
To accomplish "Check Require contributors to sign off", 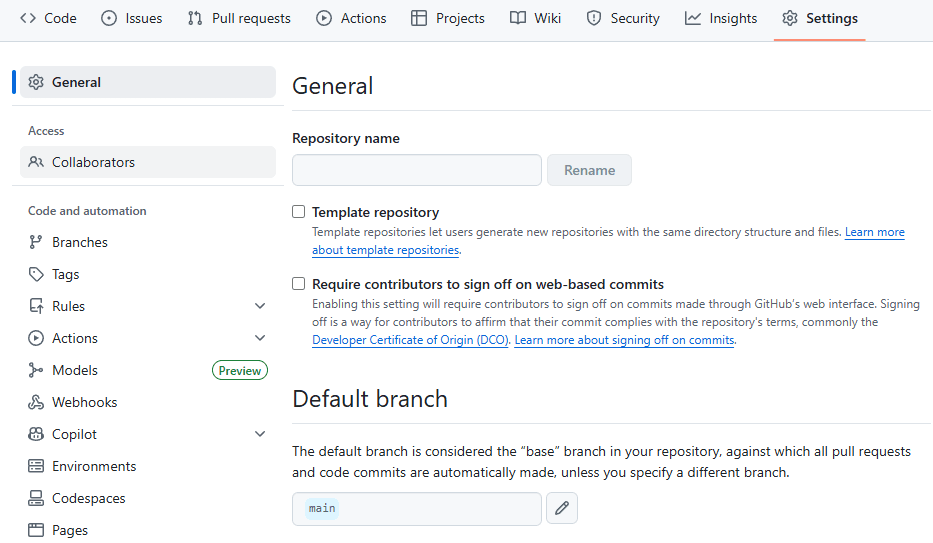I will [299, 284].
